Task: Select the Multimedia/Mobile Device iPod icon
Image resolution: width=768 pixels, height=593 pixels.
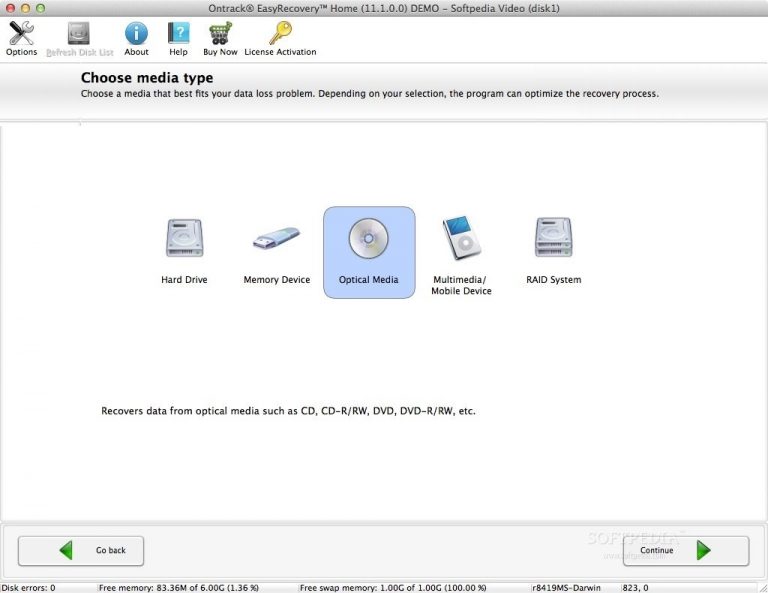Action: [461, 237]
